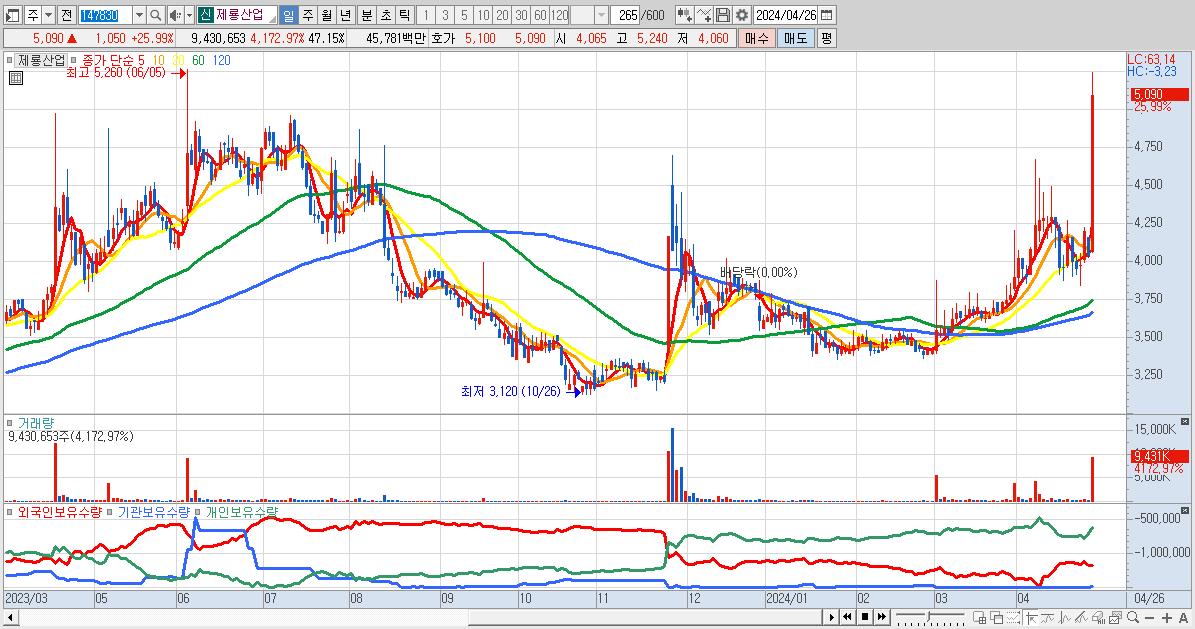
Task: Select the 초 second chart tab
Action: (386, 14)
